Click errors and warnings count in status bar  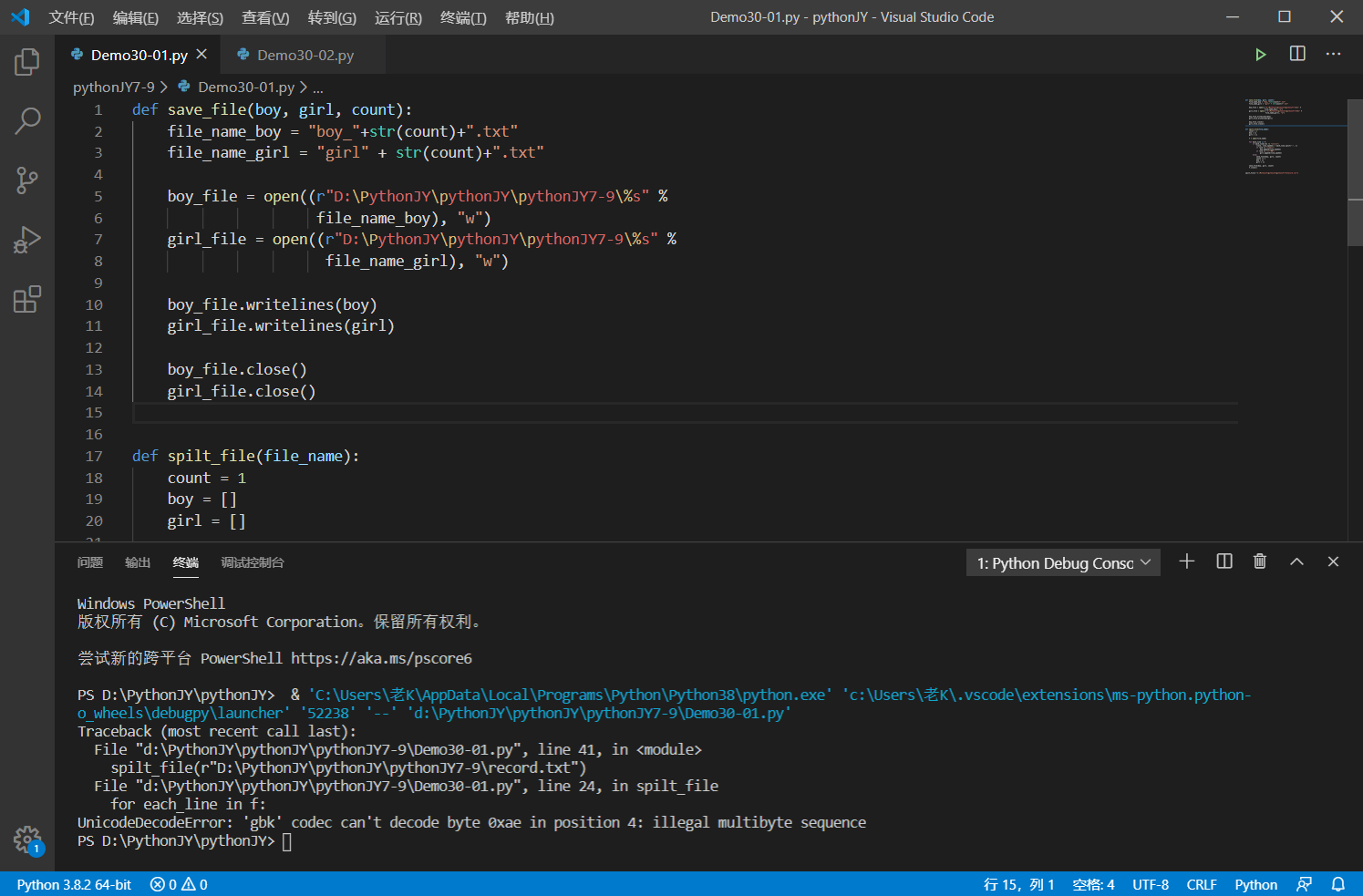point(179,884)
